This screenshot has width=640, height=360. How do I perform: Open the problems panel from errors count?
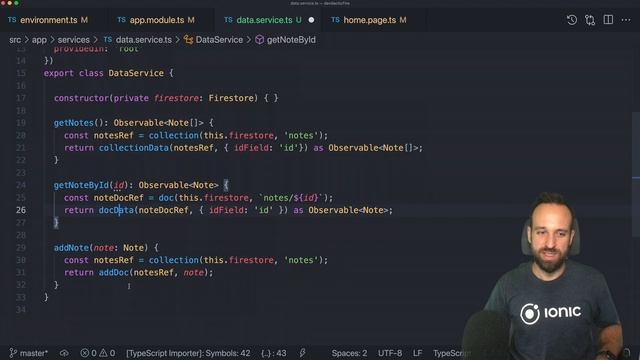tap(88, 353)
